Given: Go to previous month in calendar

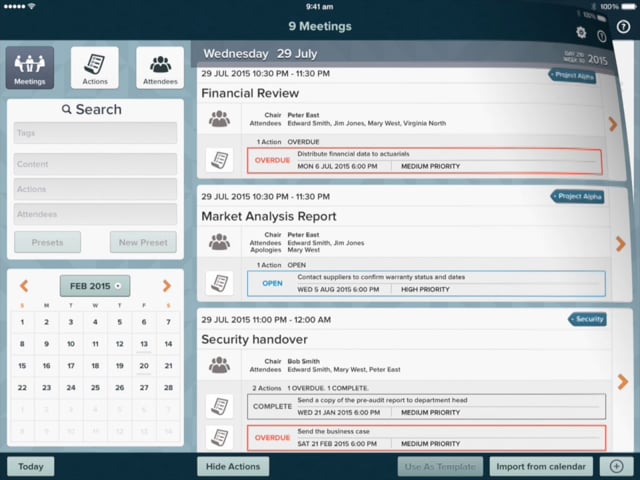Looking at the screenshot, I should tap(24, 286).
